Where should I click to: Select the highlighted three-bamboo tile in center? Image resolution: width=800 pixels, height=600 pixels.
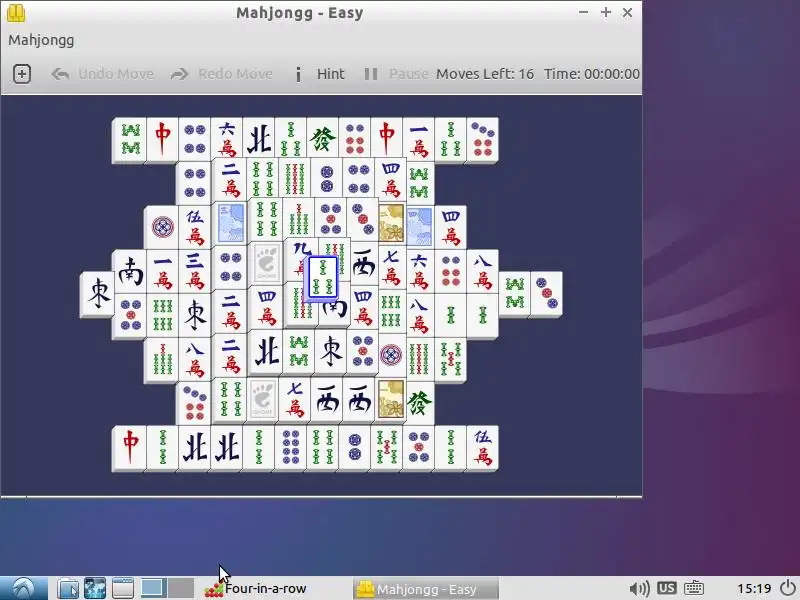(x=323, y=278)
